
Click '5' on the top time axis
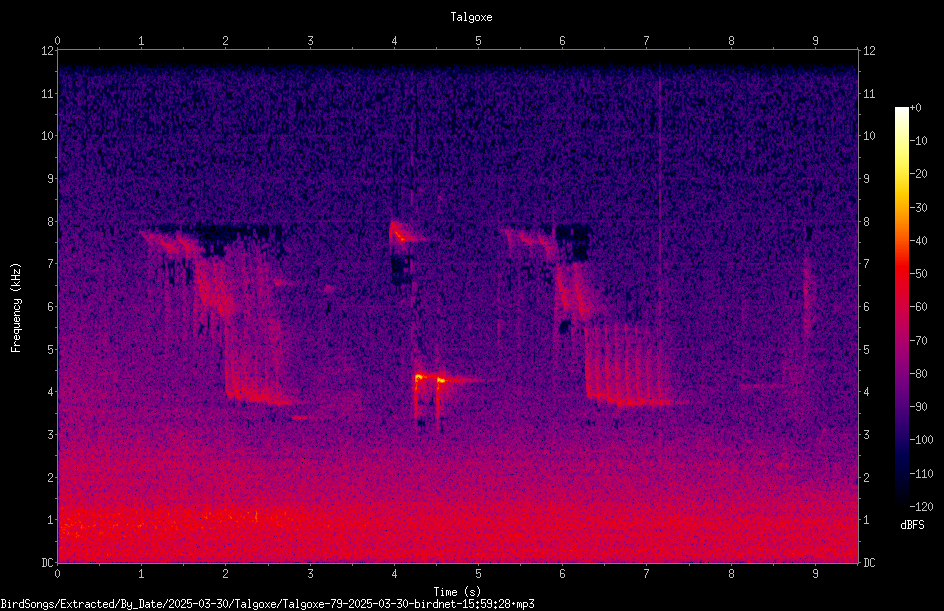479,41
